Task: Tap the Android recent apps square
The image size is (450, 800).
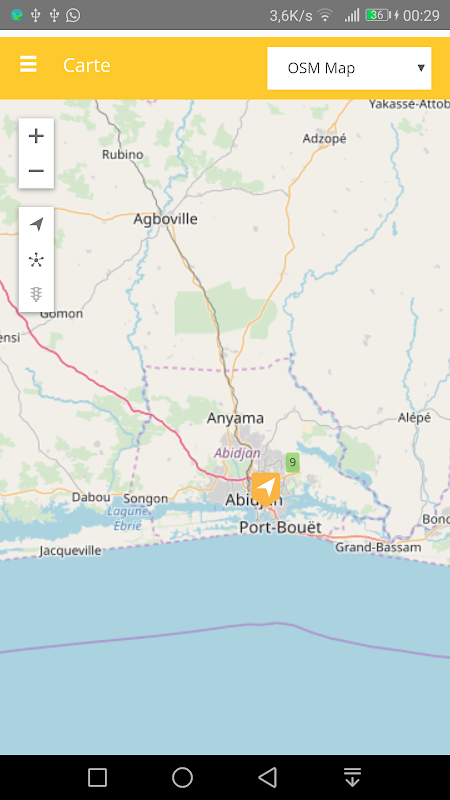Action: [97, 778]
